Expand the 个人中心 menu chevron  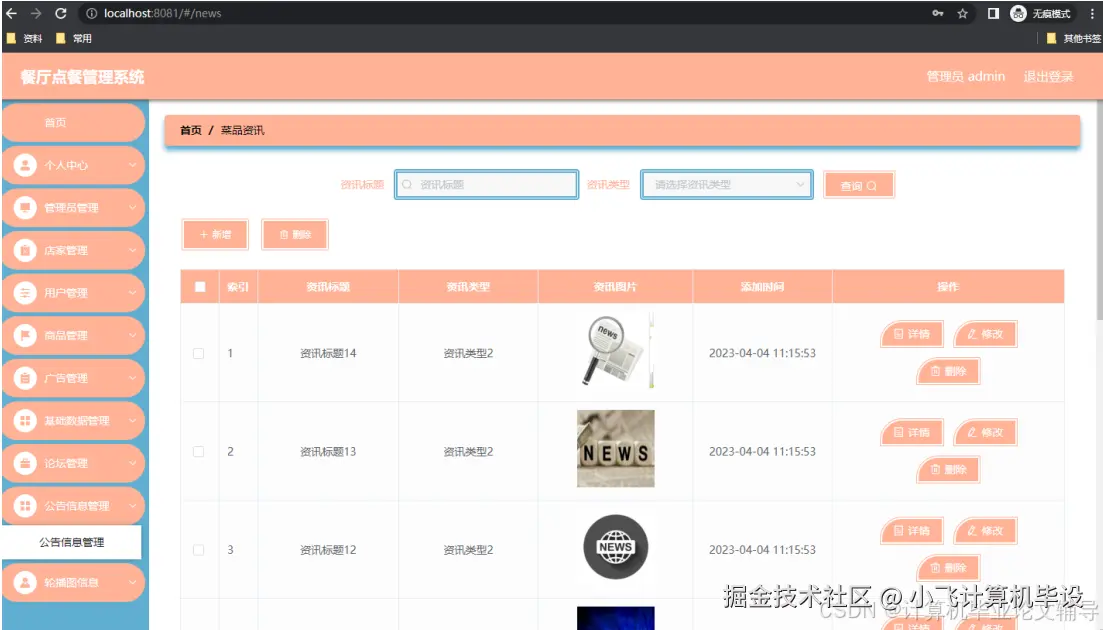point(132,165)
